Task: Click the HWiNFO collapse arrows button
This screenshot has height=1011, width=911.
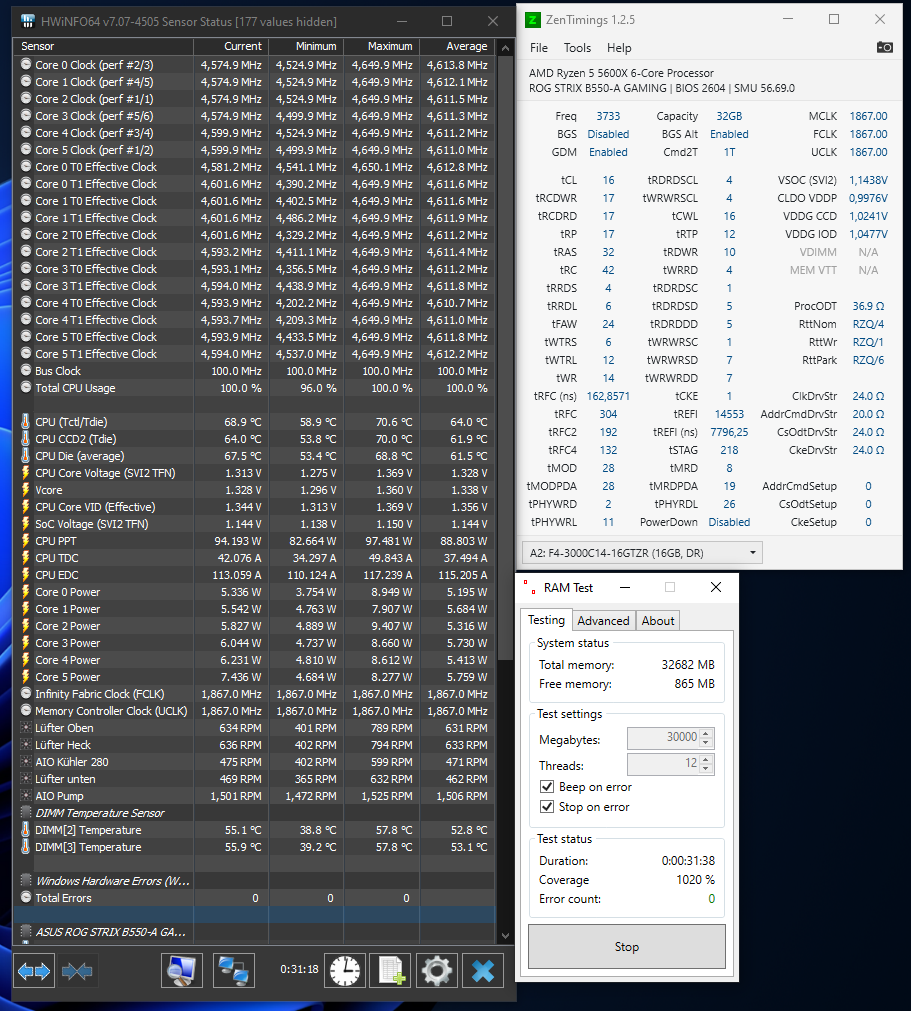Action: coord(77,970)
